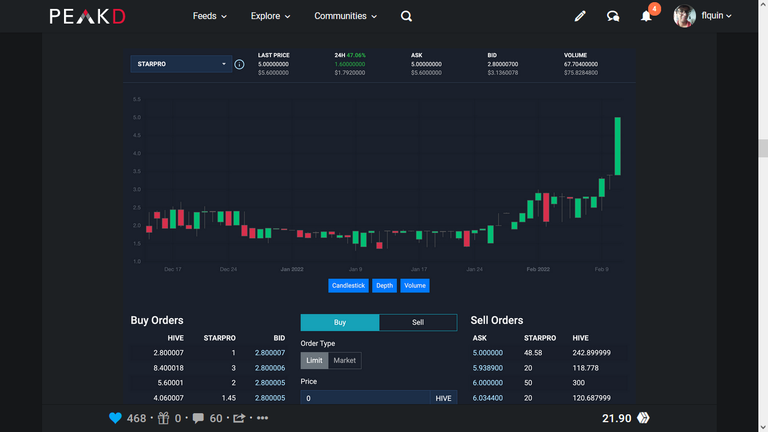View notifications bell icon
Image resolution: width=768 pixels, height=432 pixels.
[x=647, y=16]
